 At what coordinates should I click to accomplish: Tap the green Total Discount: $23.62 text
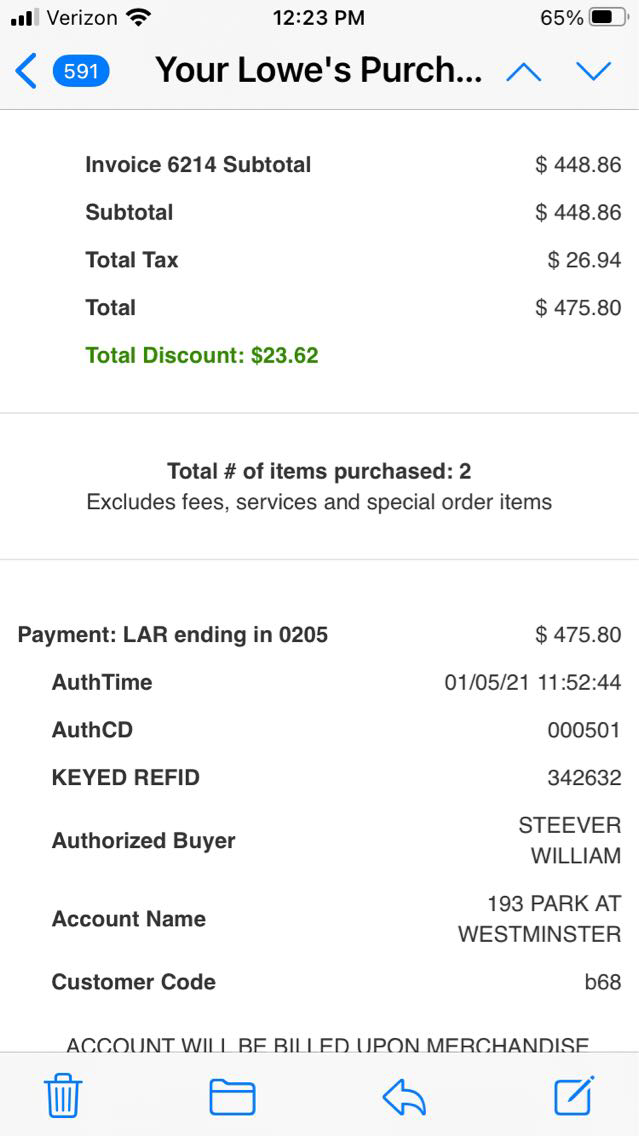pos(202,355)
